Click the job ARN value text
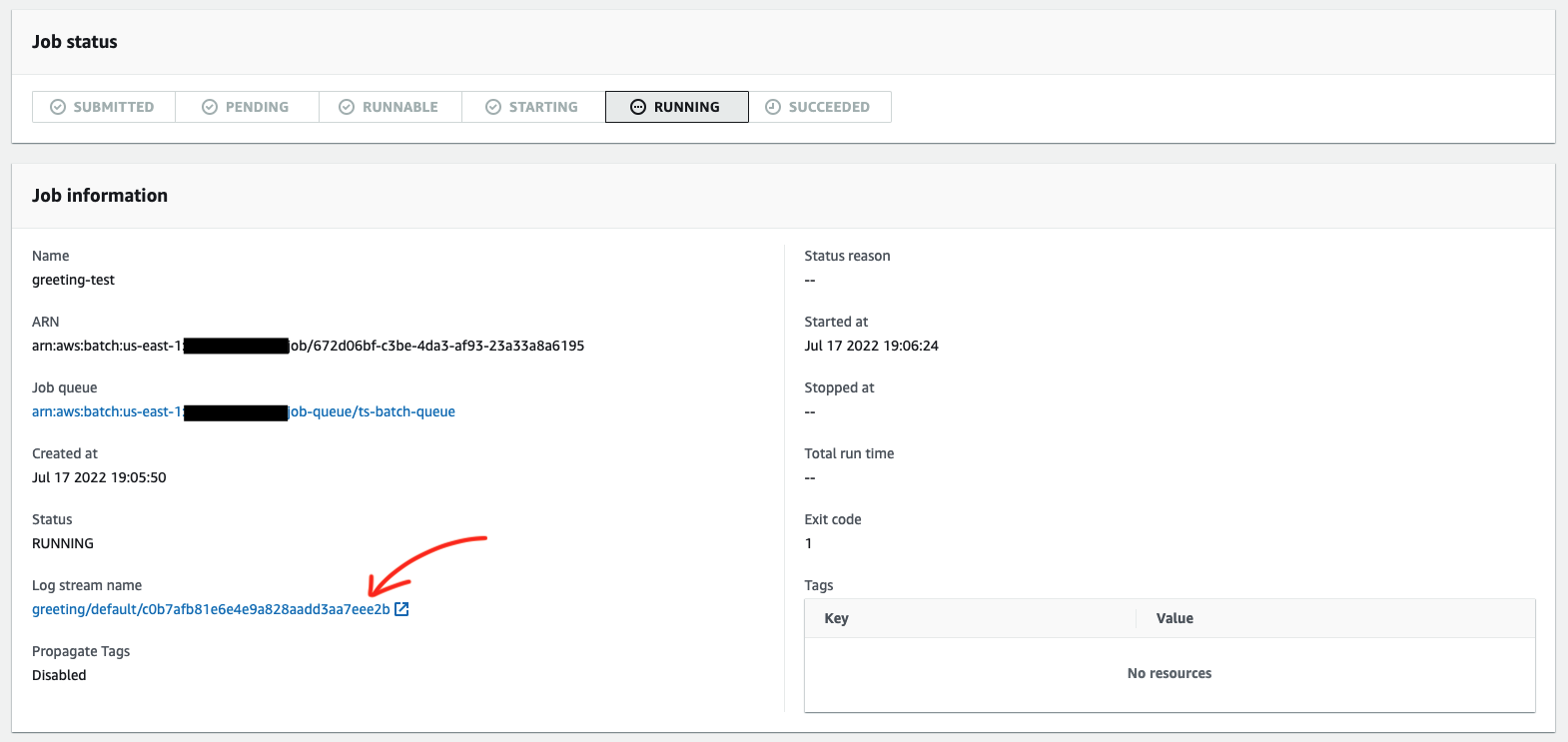This screenshot has height=742, width=1568. tap(309, 346)
